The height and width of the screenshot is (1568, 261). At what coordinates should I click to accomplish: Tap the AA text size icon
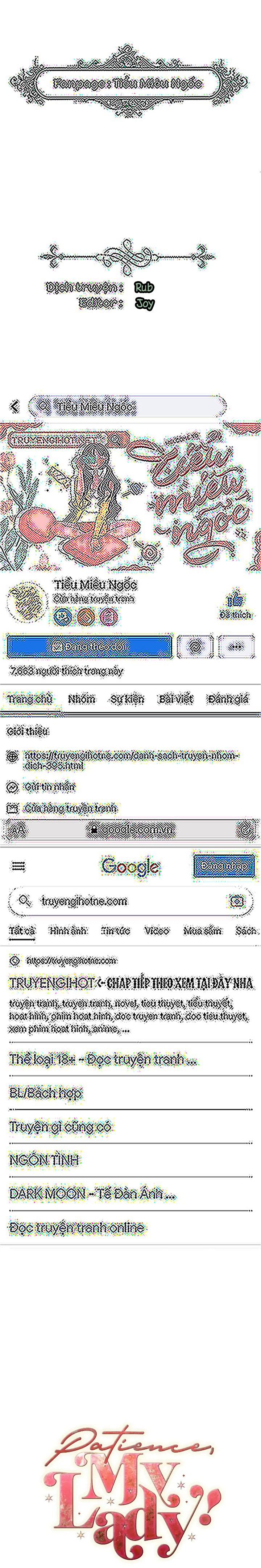19,829
